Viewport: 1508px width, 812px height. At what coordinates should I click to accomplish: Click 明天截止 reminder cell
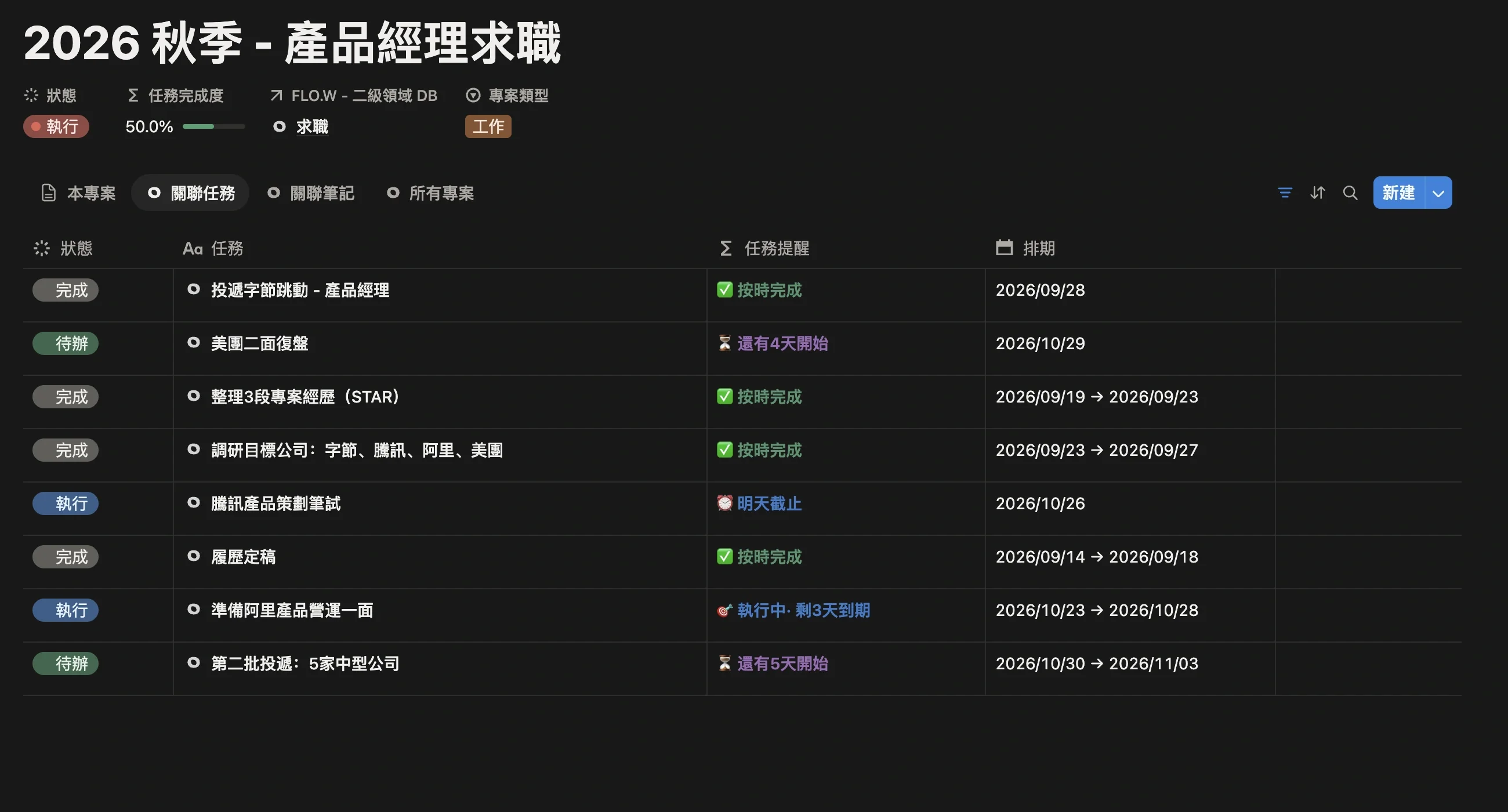(769, 503)
